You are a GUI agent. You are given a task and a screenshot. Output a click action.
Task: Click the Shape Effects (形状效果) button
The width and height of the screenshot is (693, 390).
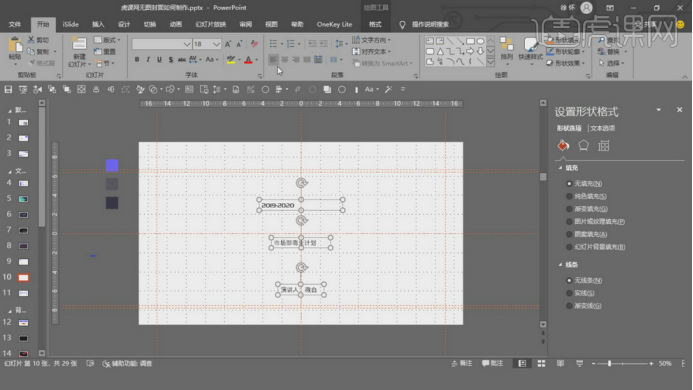pos(566,63)
